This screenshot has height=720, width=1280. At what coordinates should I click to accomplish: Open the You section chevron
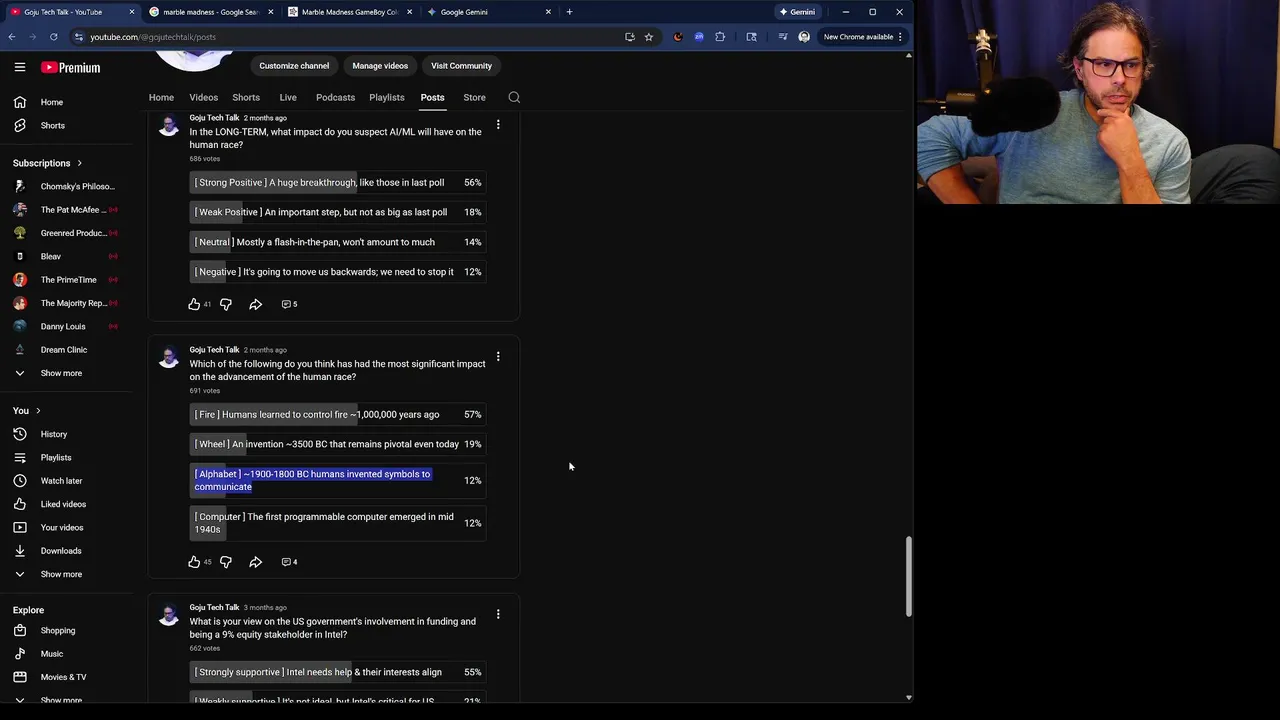pos(38,411)
